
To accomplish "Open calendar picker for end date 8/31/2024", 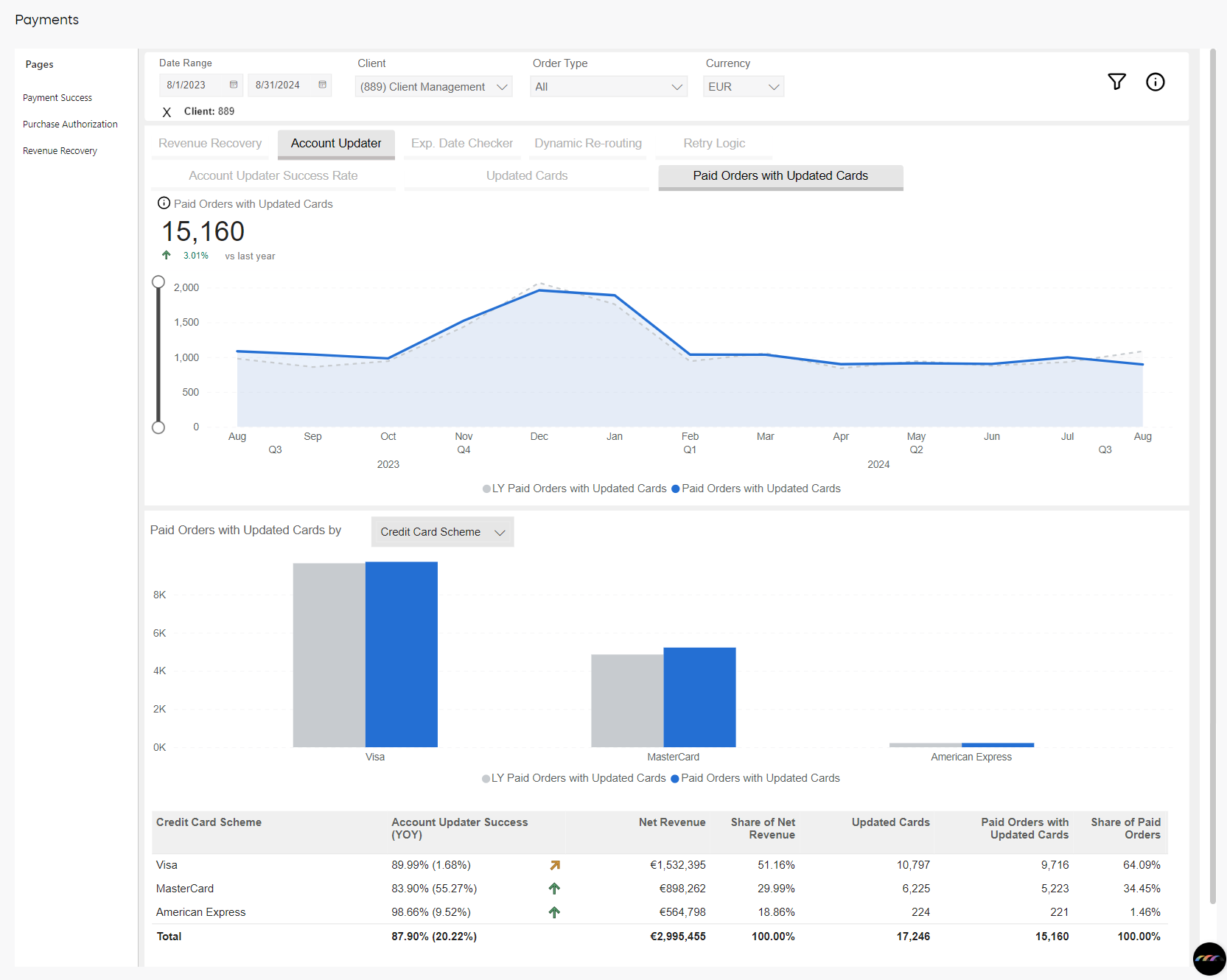I will coord(322,85).
